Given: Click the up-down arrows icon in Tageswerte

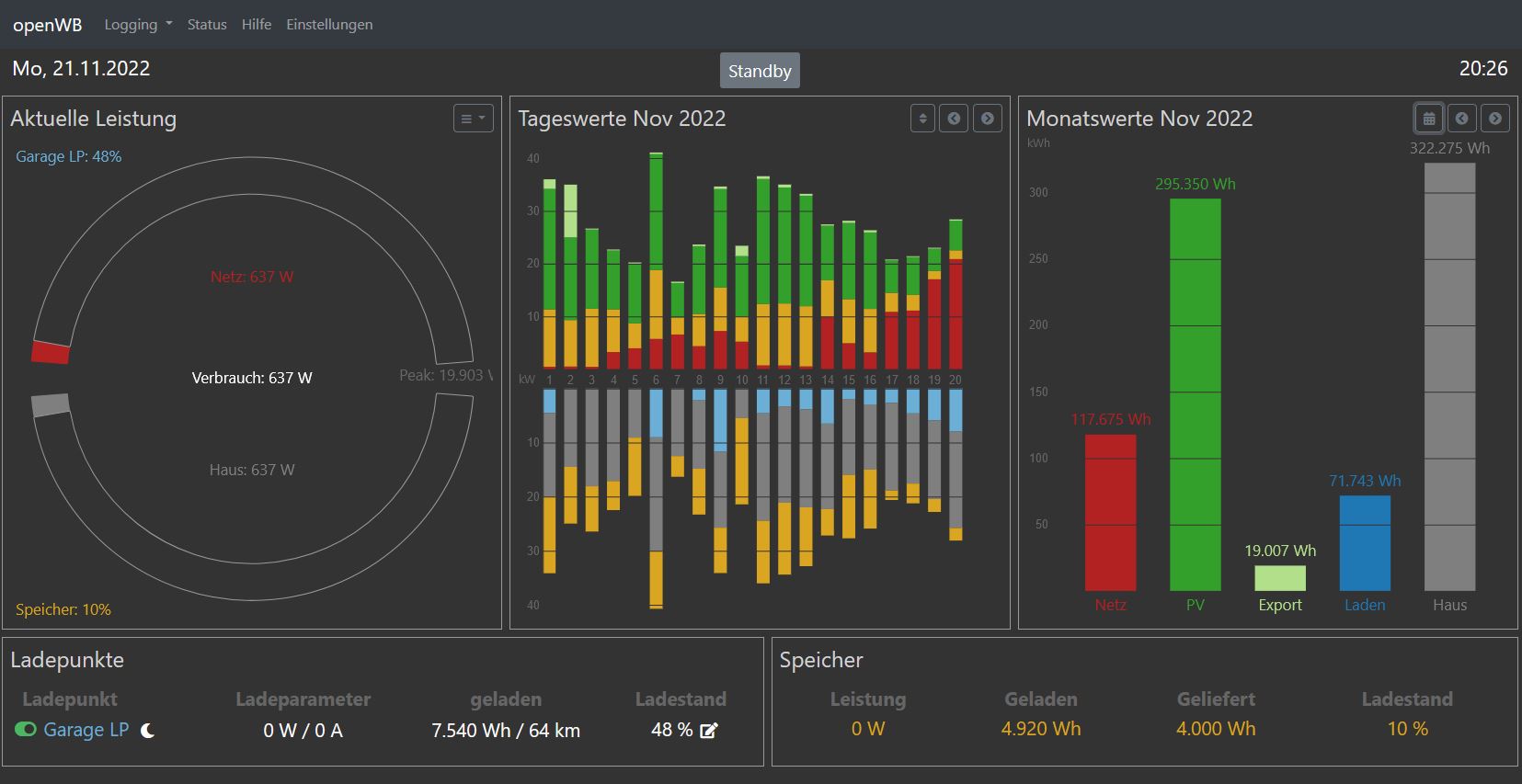Looking at the screenshot, I should [922, 119].
